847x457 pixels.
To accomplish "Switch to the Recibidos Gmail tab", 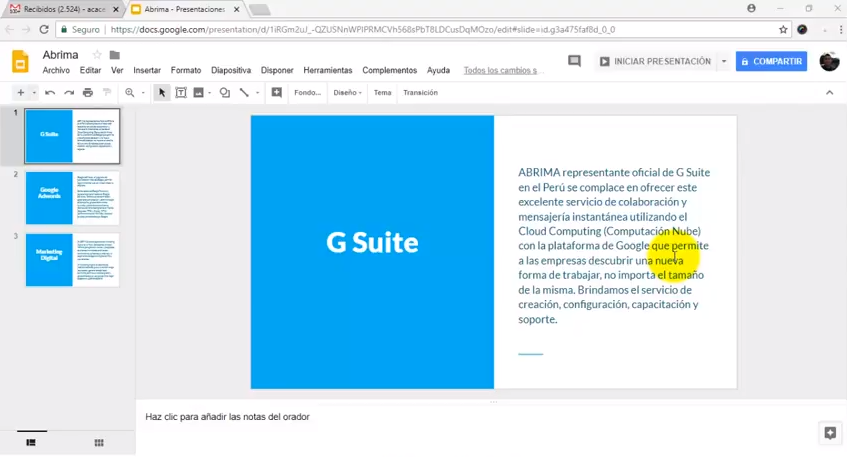I will (x=64, y=9).
